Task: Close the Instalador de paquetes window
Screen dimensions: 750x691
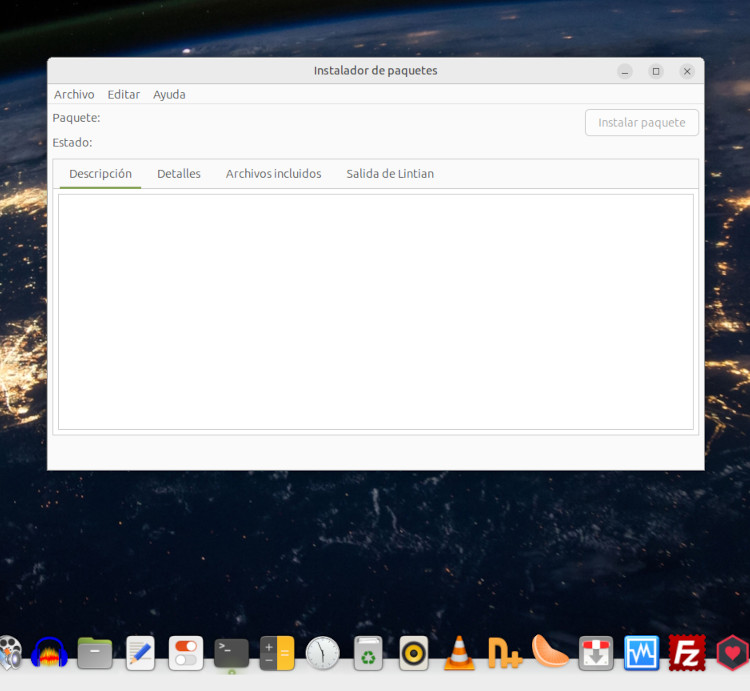Action: click(687, 71)
